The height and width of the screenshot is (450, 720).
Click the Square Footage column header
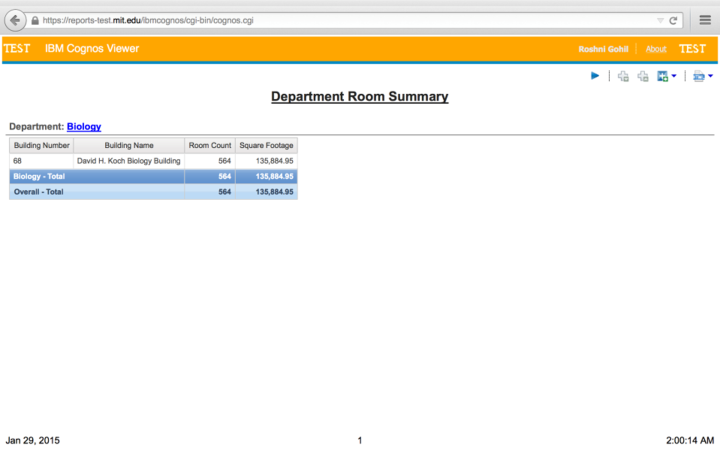(266, 145)
